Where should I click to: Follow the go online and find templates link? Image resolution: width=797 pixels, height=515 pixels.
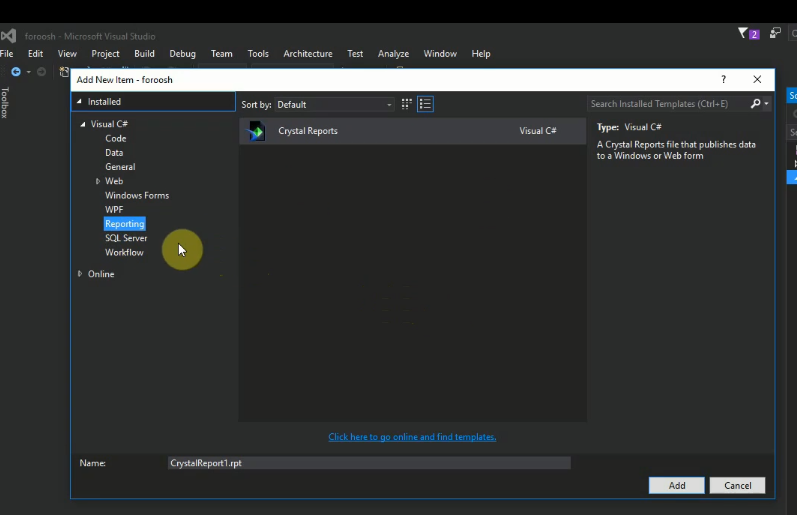click(412, 437)
